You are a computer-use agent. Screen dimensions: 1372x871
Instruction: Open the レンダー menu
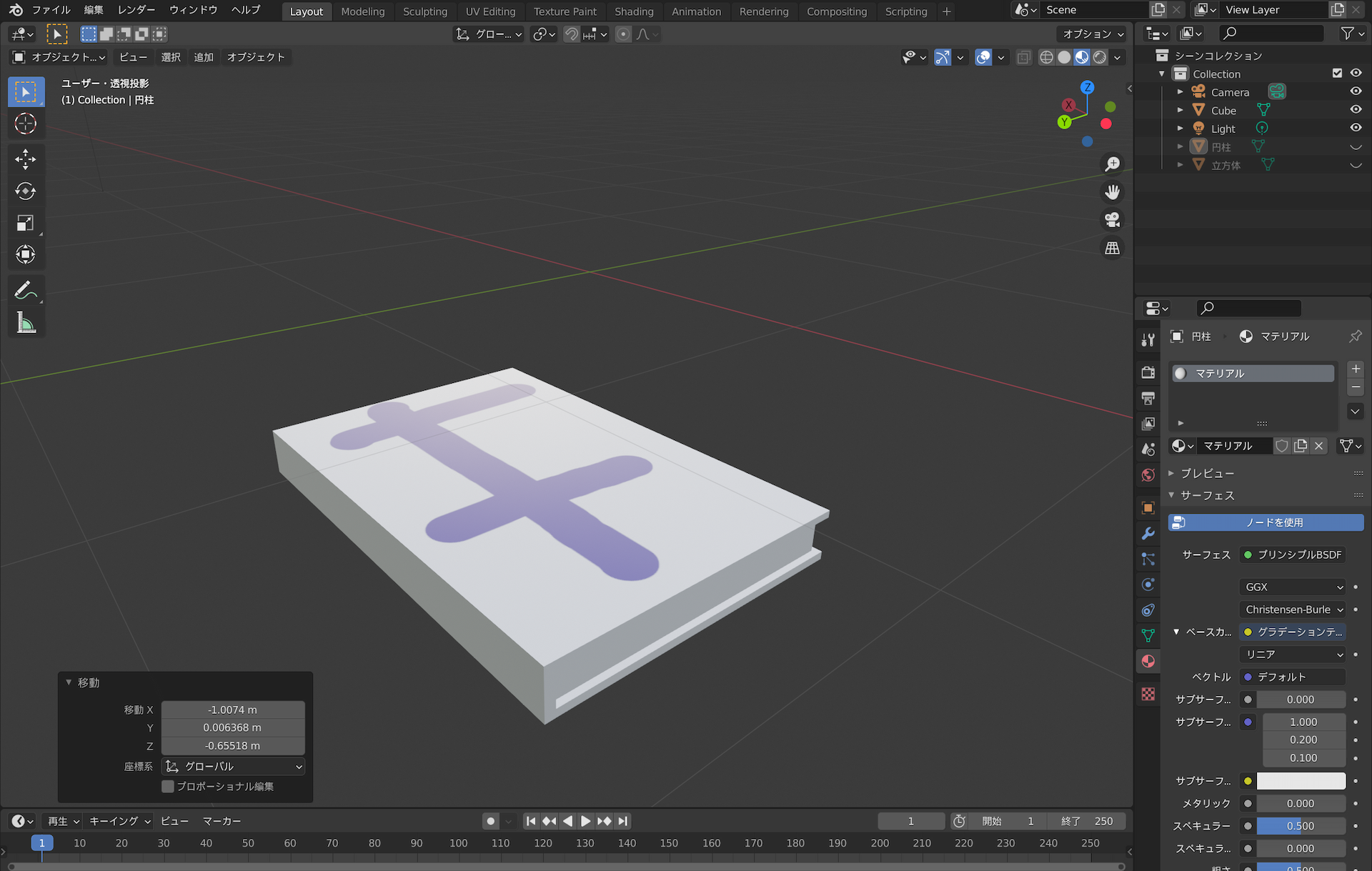click(x=136, y=10)
